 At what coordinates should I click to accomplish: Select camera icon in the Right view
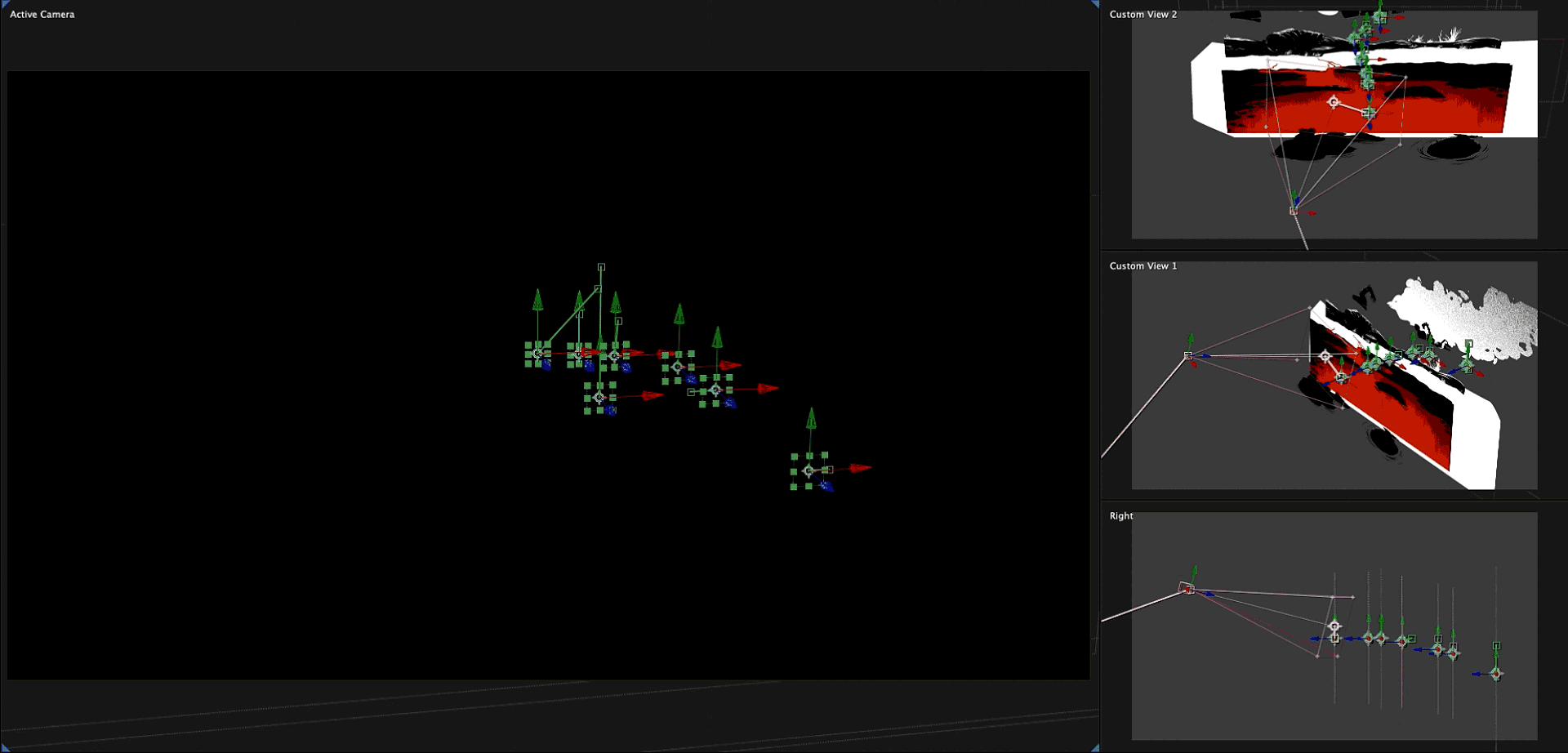[x=1188, y=589]
